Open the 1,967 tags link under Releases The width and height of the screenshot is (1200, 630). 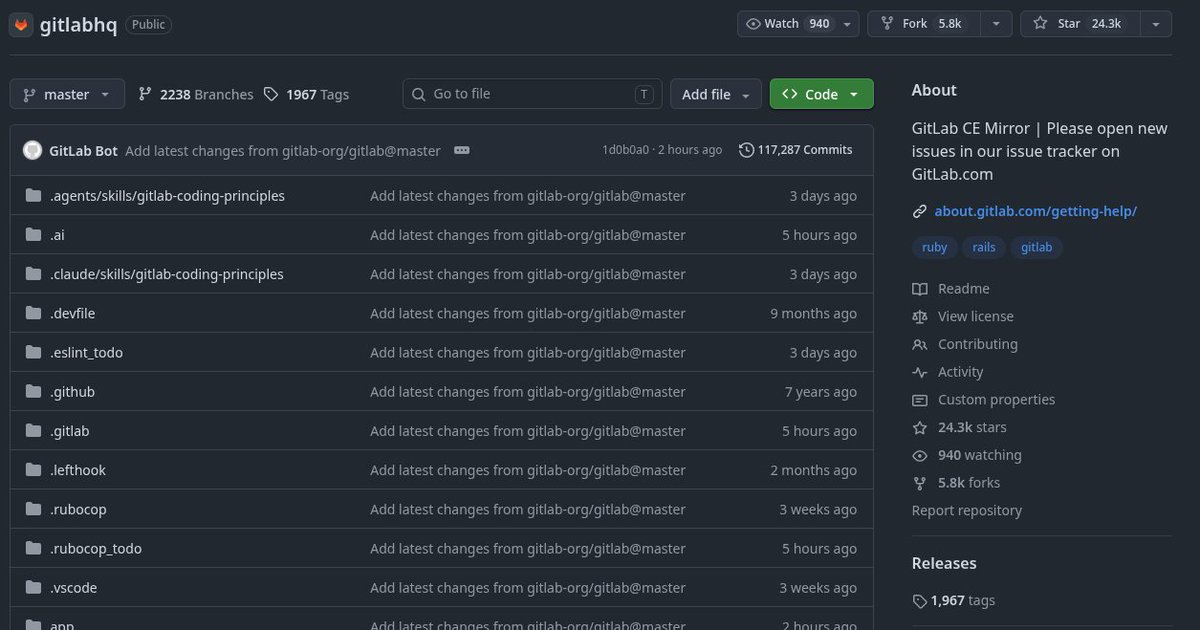pos(962,601)
